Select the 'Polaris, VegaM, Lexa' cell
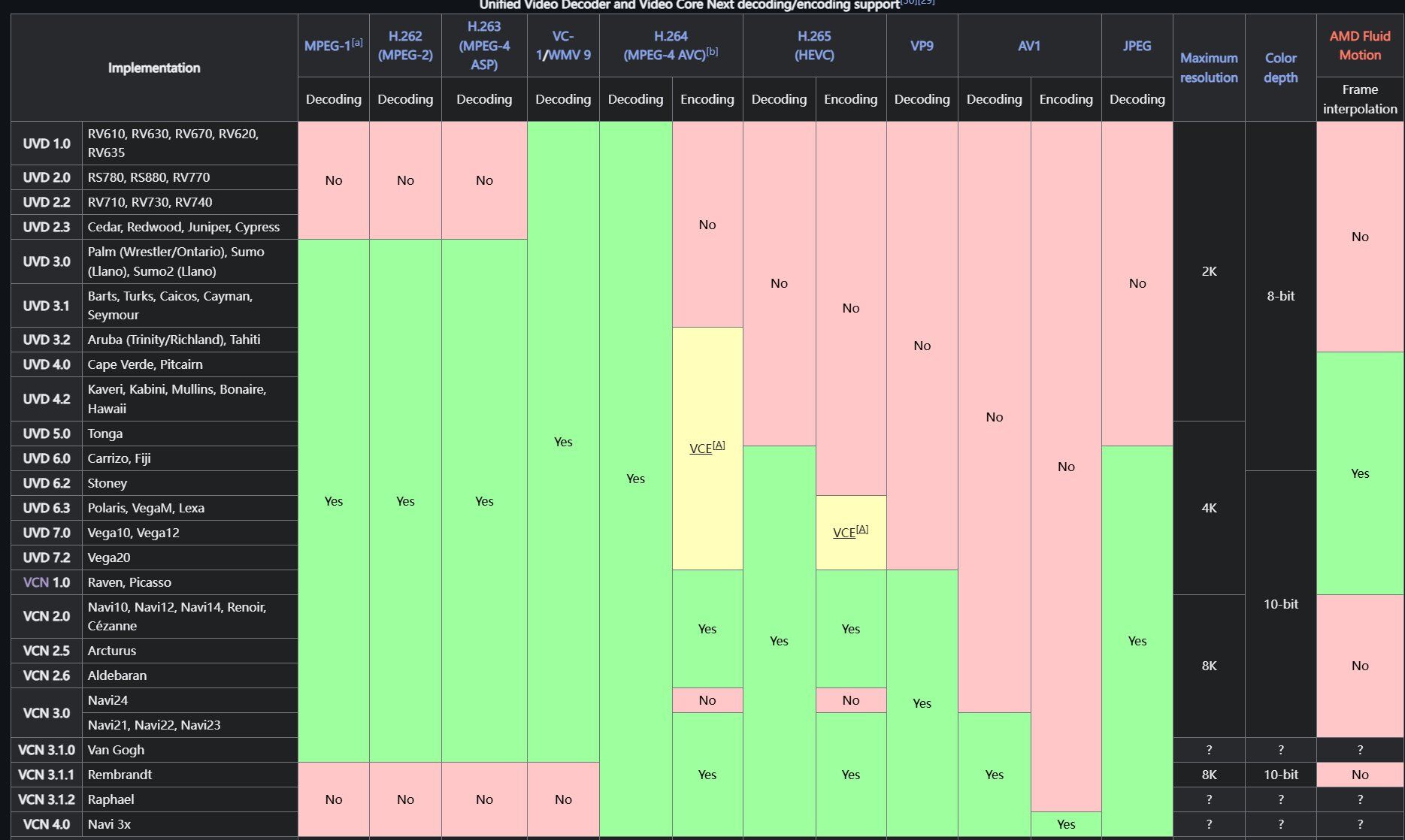The height and width of the screenshot is (840, 1405). [190, 508]
